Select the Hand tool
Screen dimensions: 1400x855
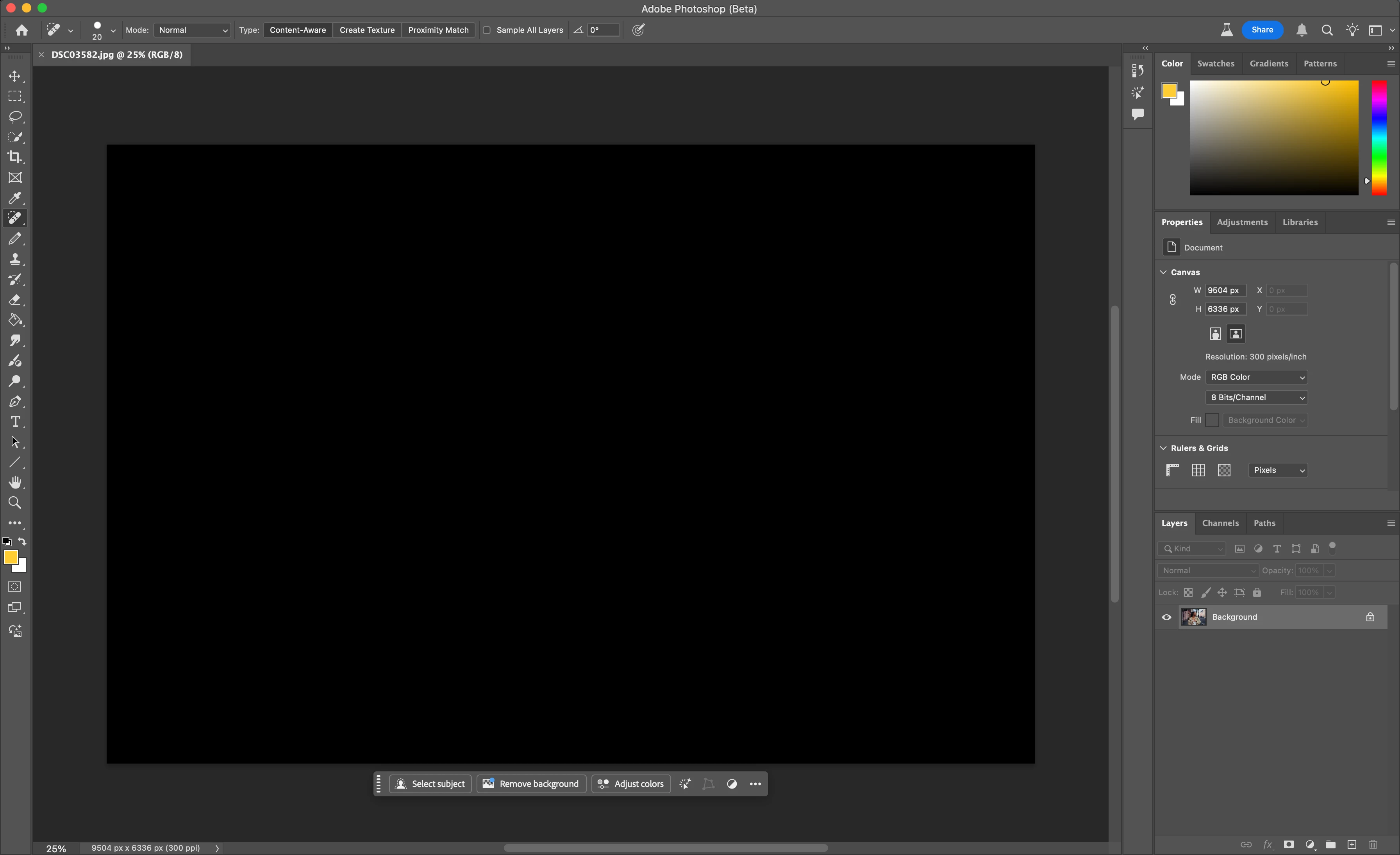(x=15, y=482)
